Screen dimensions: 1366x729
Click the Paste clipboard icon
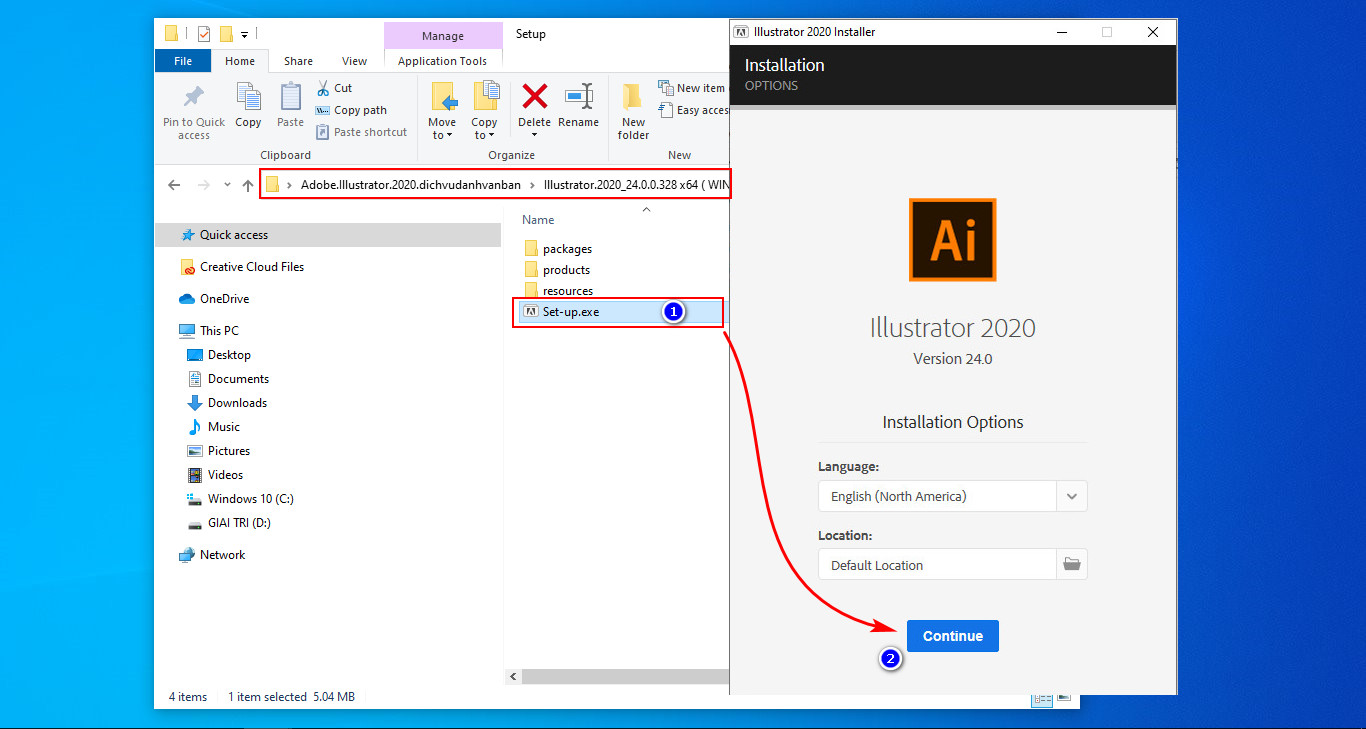(x=290, y=97)
